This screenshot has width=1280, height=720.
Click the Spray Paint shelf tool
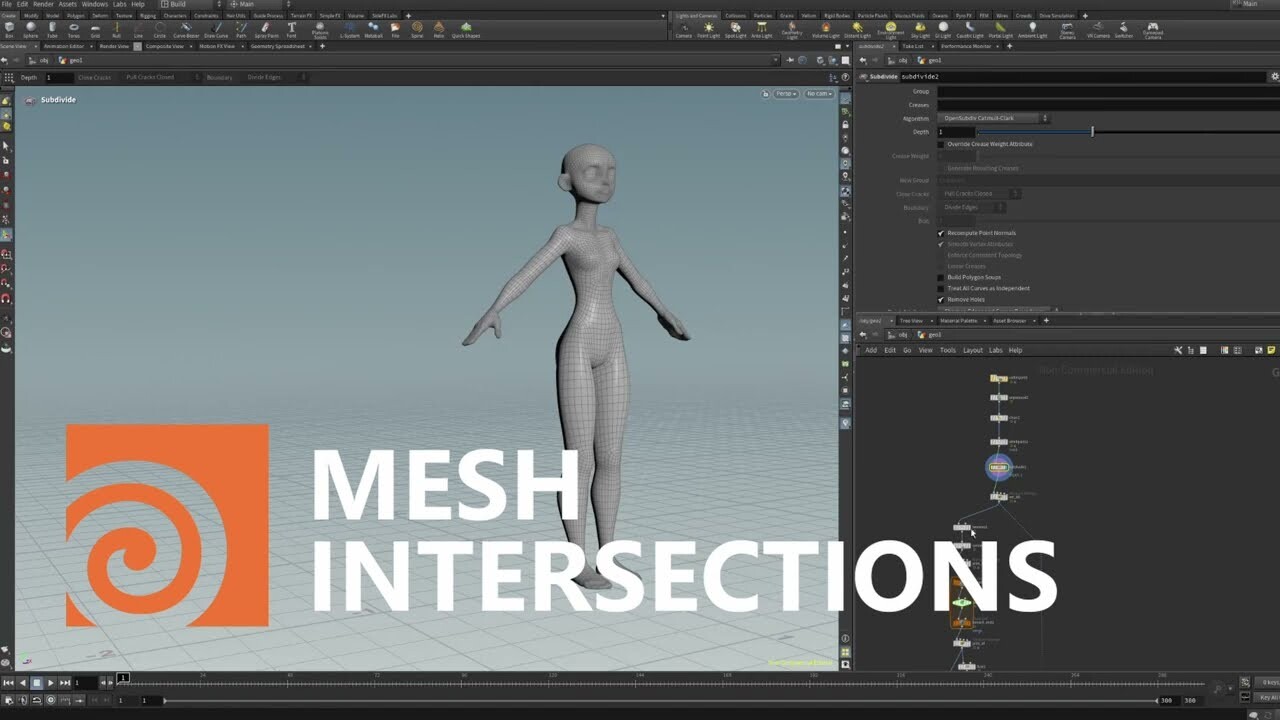point(268,28)
